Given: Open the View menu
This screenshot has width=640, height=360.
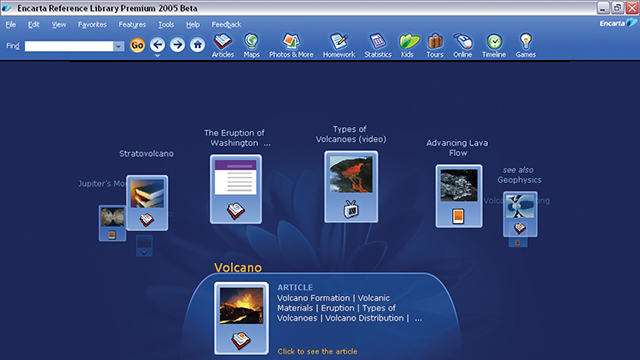Looking at the screenshot, I should [x=59, y=24].
